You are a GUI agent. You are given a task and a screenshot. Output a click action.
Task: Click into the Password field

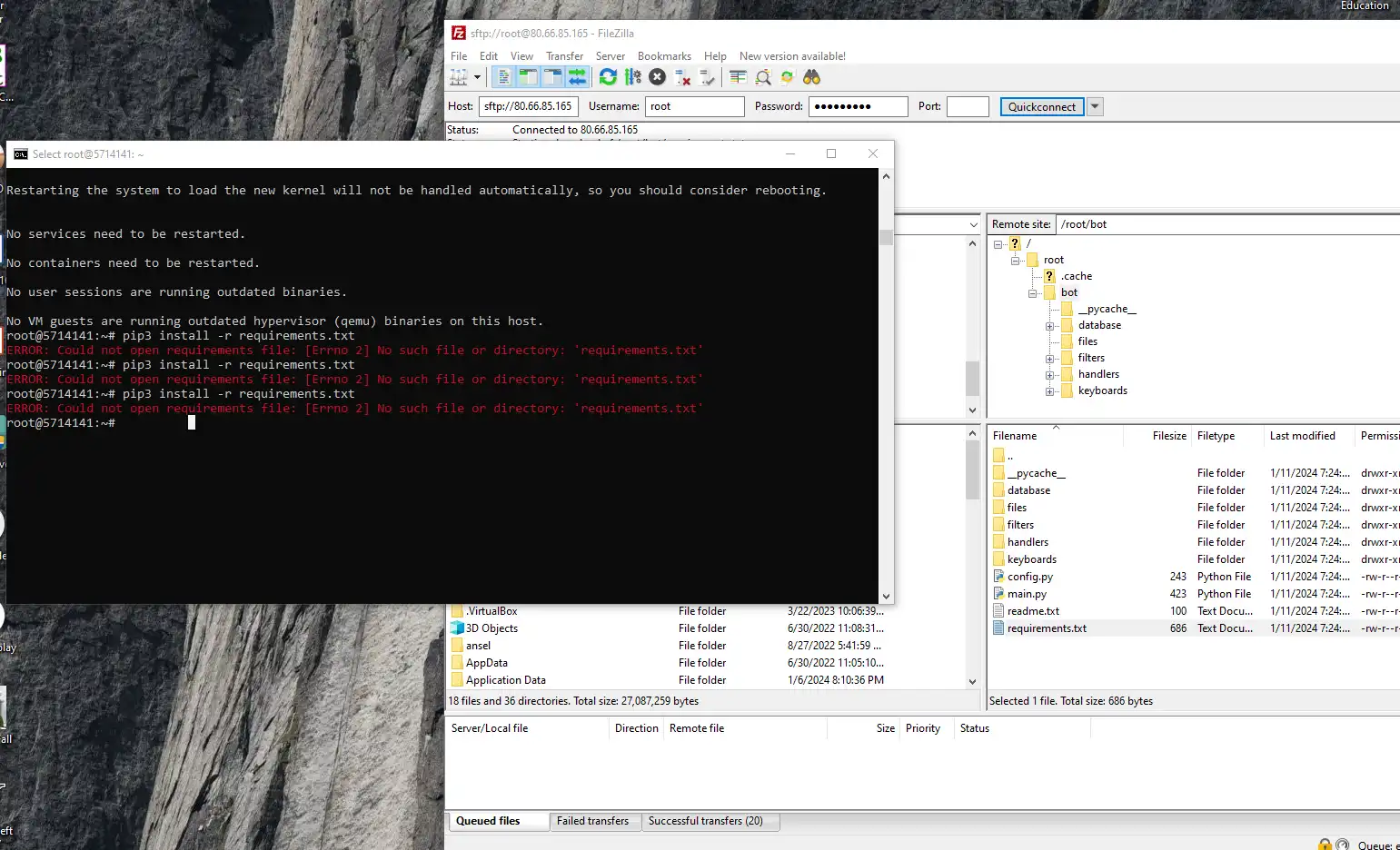click(859, 106)
